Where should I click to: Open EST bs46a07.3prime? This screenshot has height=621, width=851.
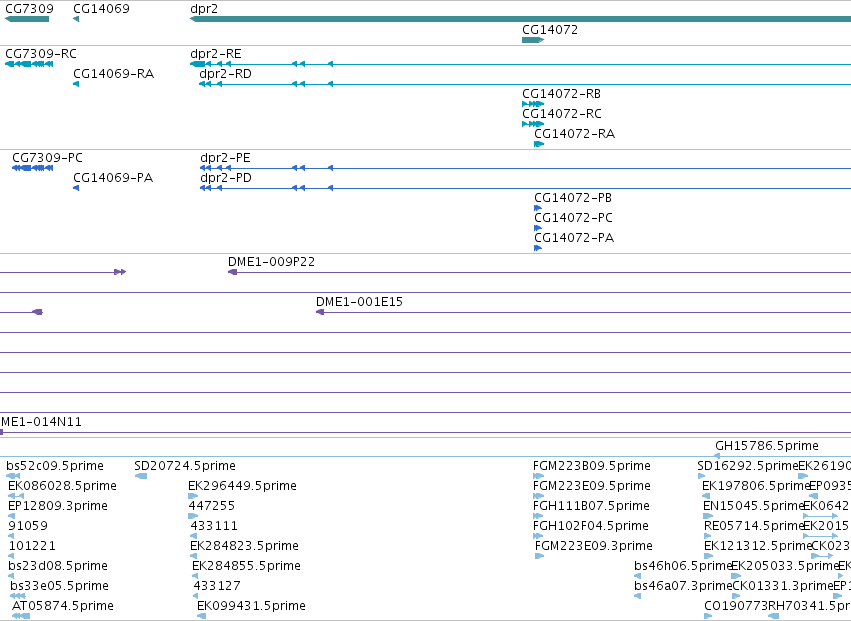pyautogui.click(x=683, y=586)
